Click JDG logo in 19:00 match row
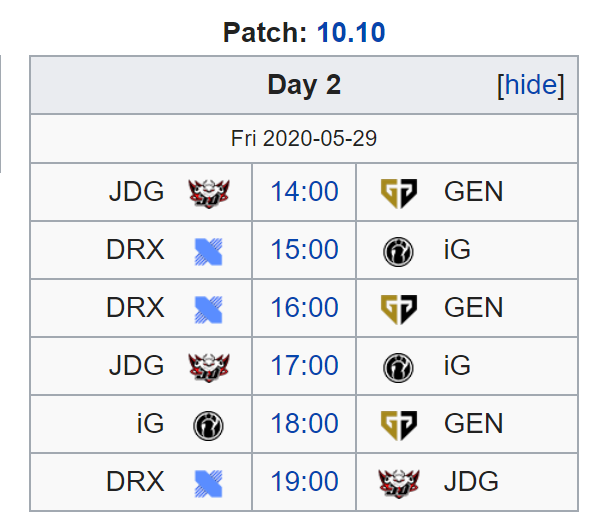Image resolution: width=616 pixels, height=526 pixels. click(x=399, y=483)
